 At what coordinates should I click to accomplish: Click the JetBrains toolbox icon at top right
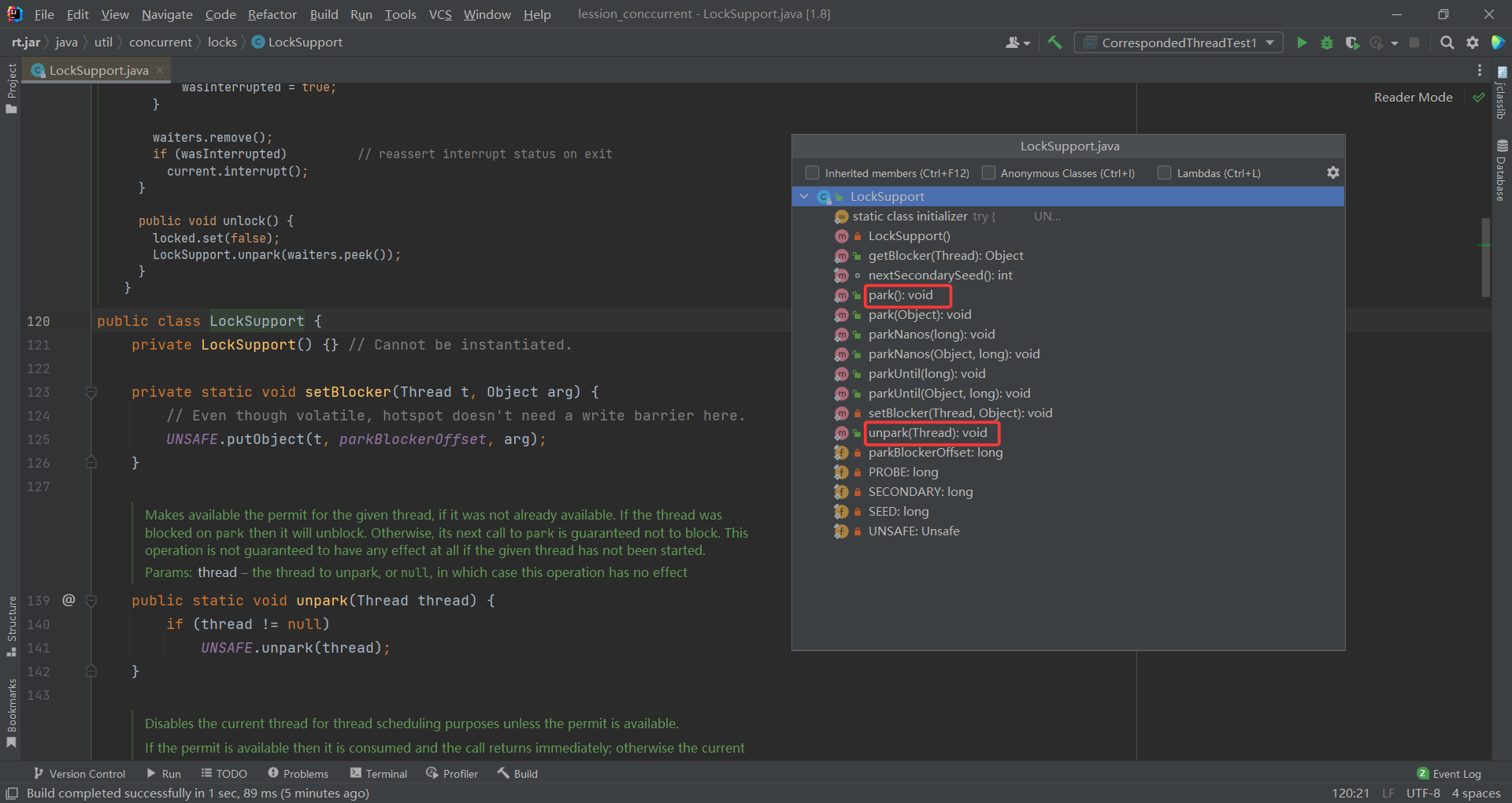click(x=1498, y=43)
